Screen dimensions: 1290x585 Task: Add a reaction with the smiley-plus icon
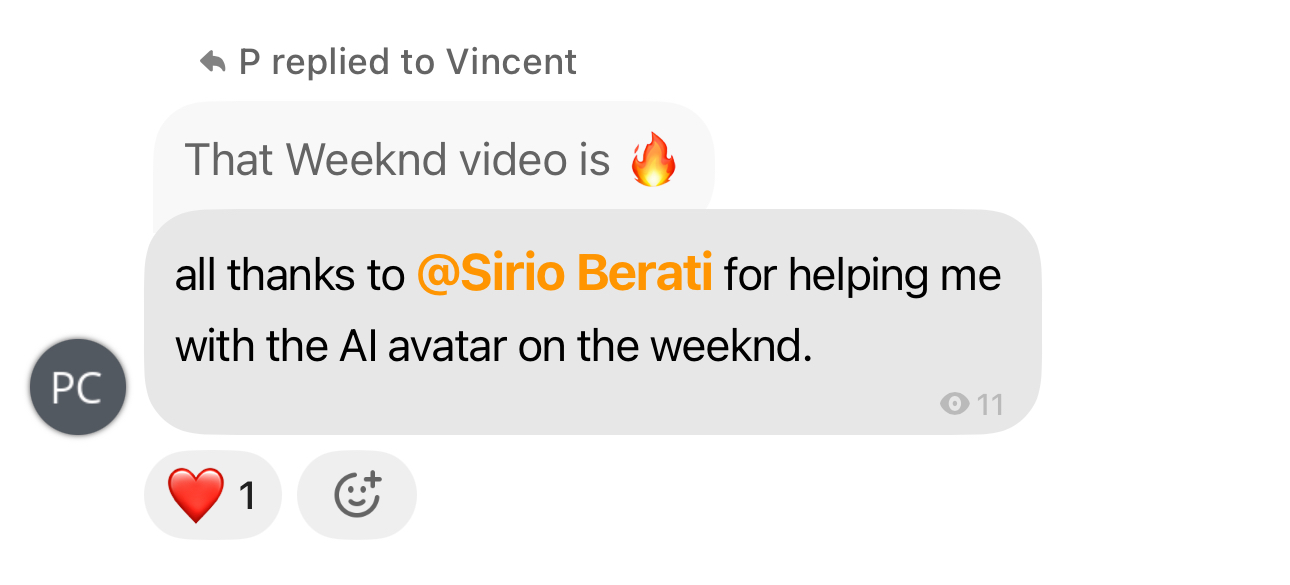coord(357,495)
